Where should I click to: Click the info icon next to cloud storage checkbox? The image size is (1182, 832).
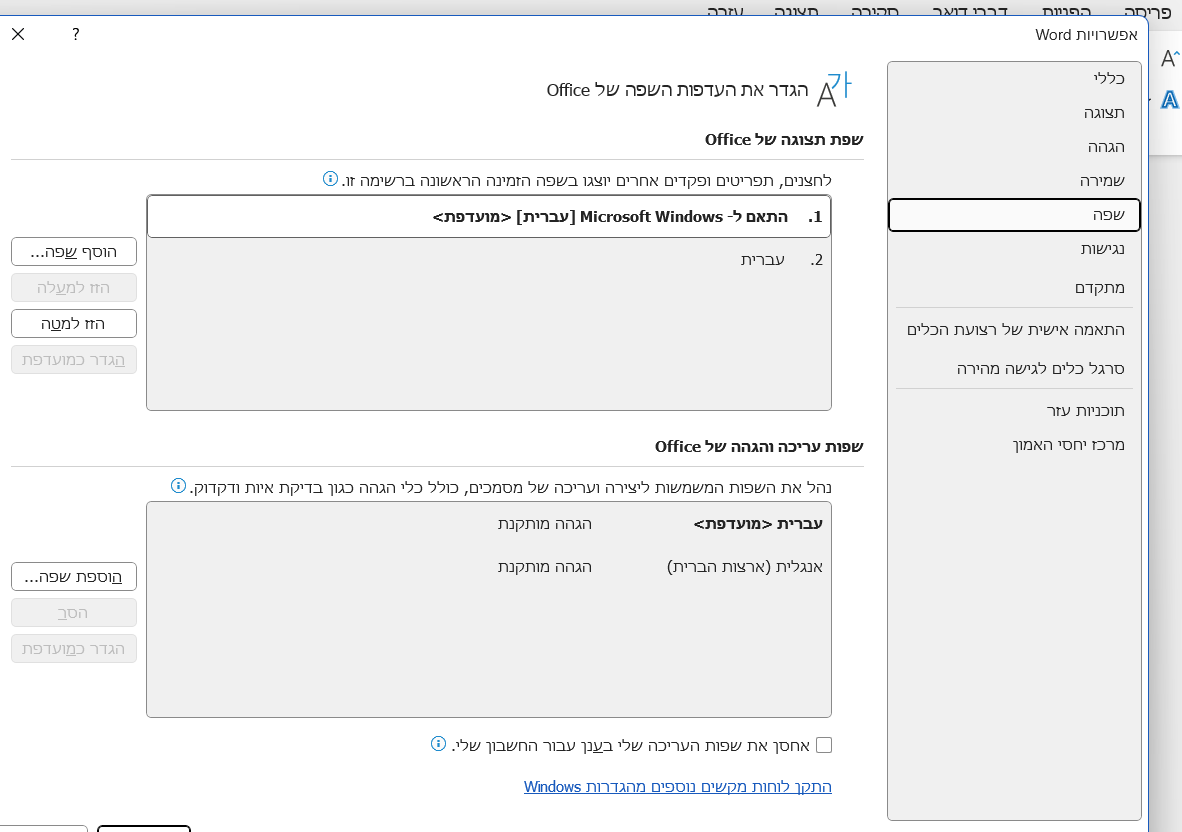click(x=438, y=744)
